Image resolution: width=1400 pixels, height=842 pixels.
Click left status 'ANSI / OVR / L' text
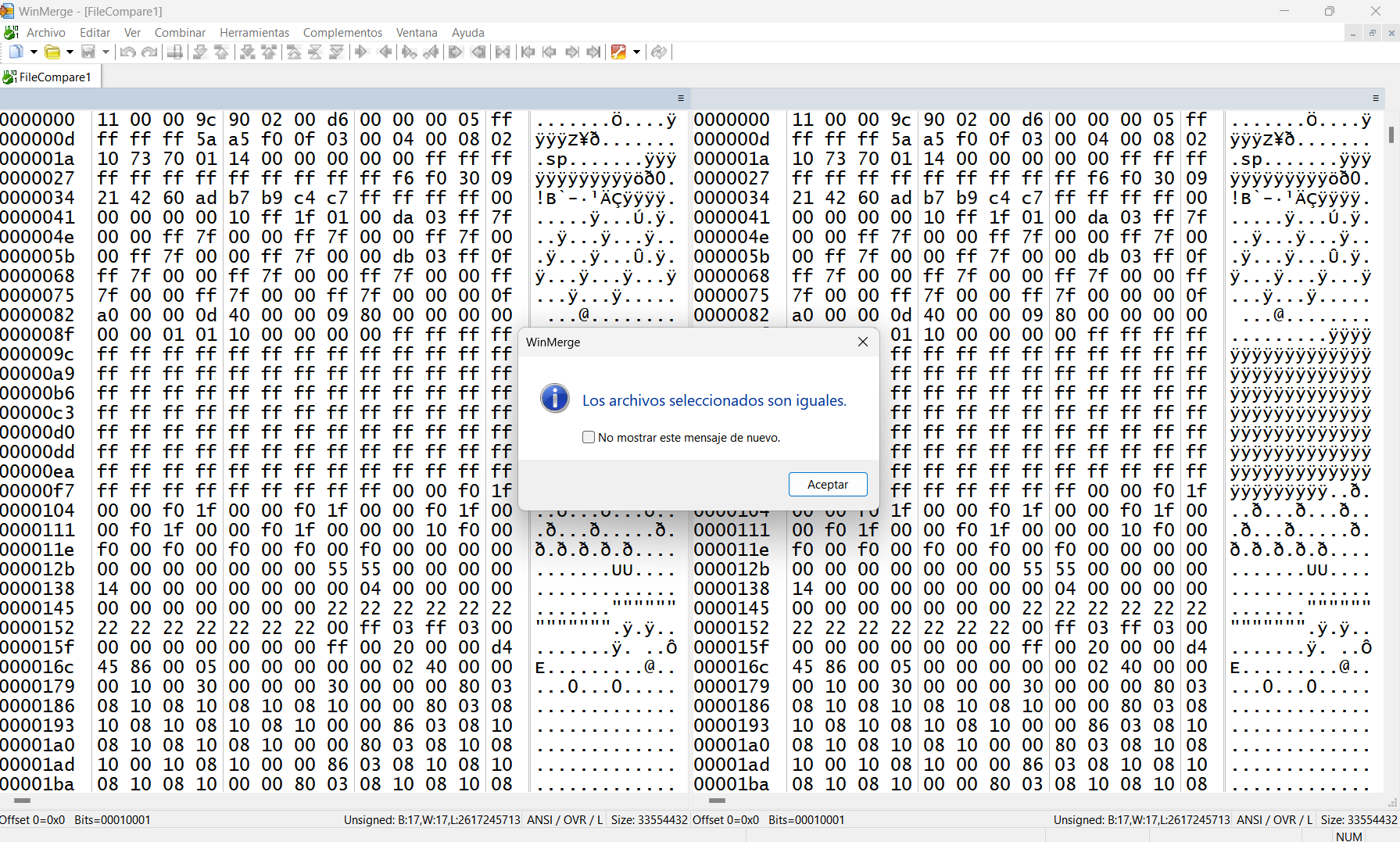tap(564, 819)
